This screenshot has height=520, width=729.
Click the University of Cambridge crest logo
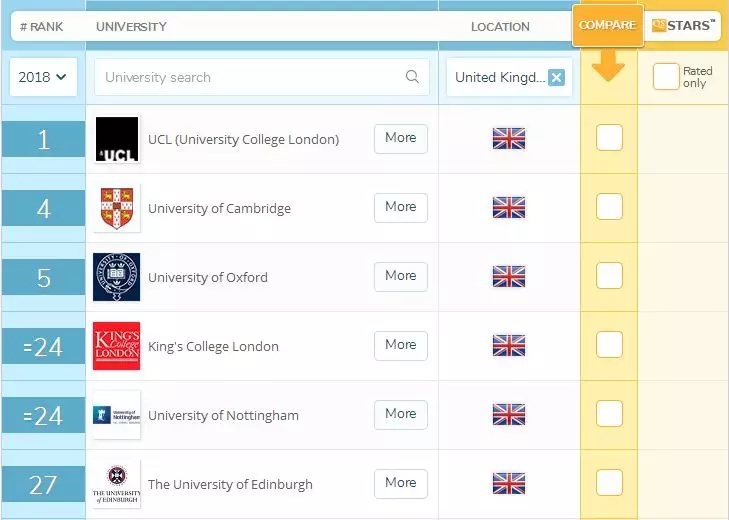tap(117, 208)
